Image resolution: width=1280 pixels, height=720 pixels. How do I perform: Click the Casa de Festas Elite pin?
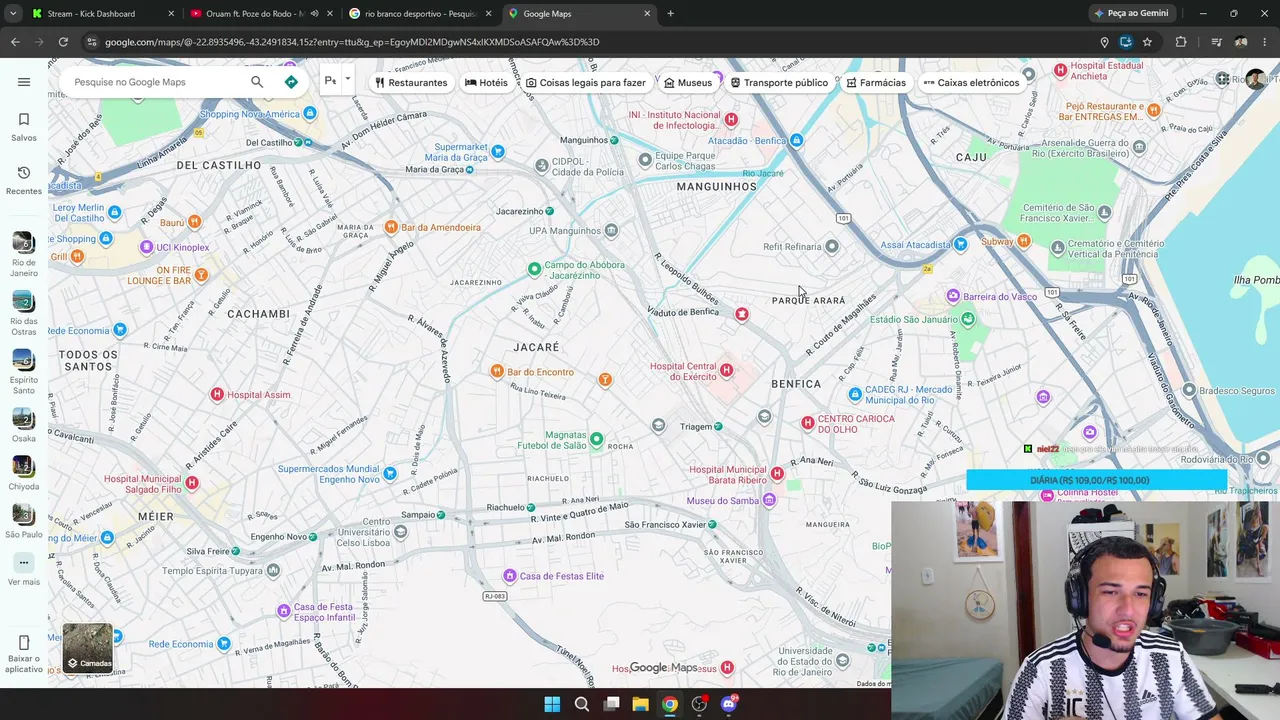510,576
